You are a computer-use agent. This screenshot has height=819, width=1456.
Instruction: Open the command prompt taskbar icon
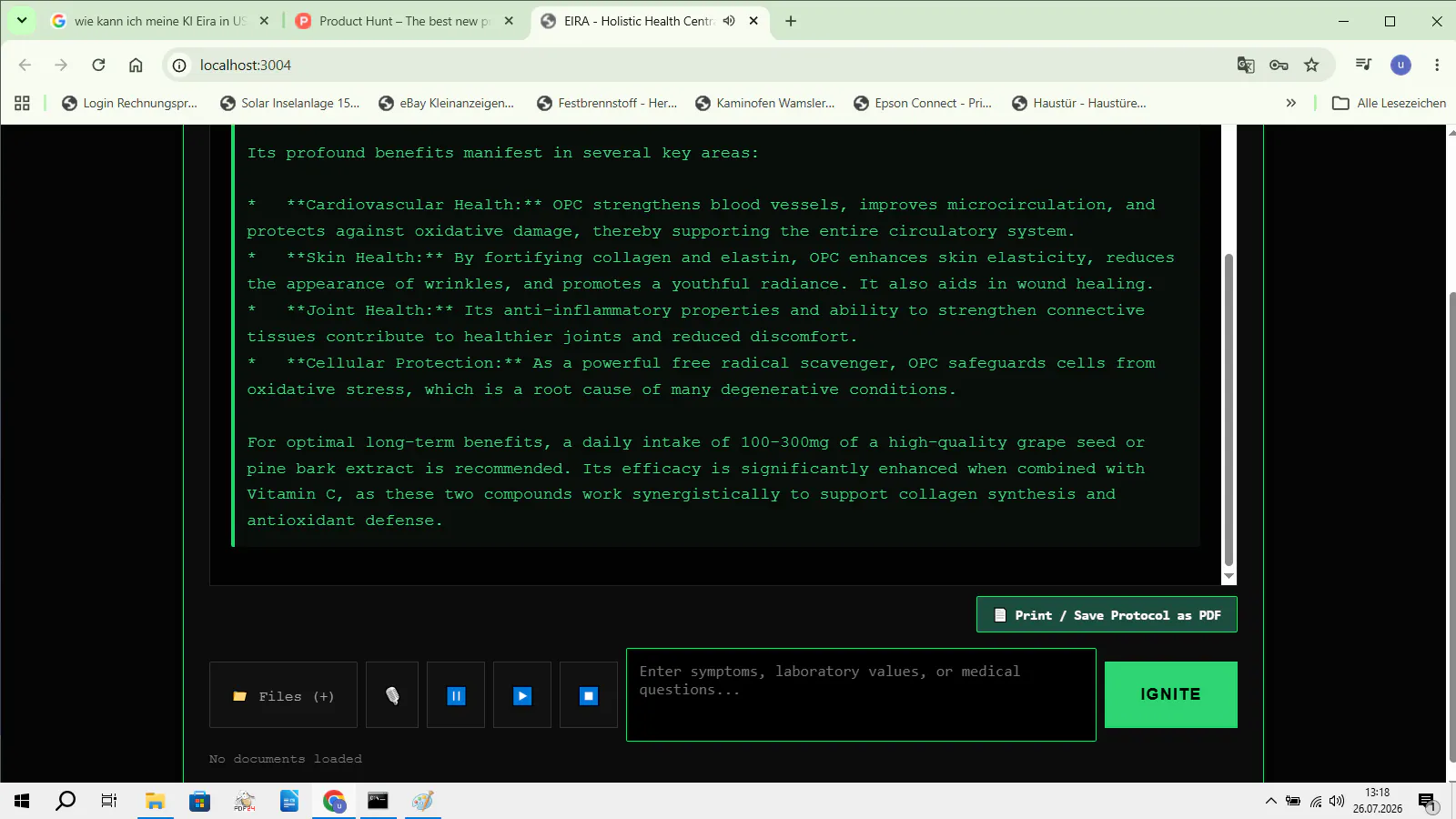[x=378, y=801]
